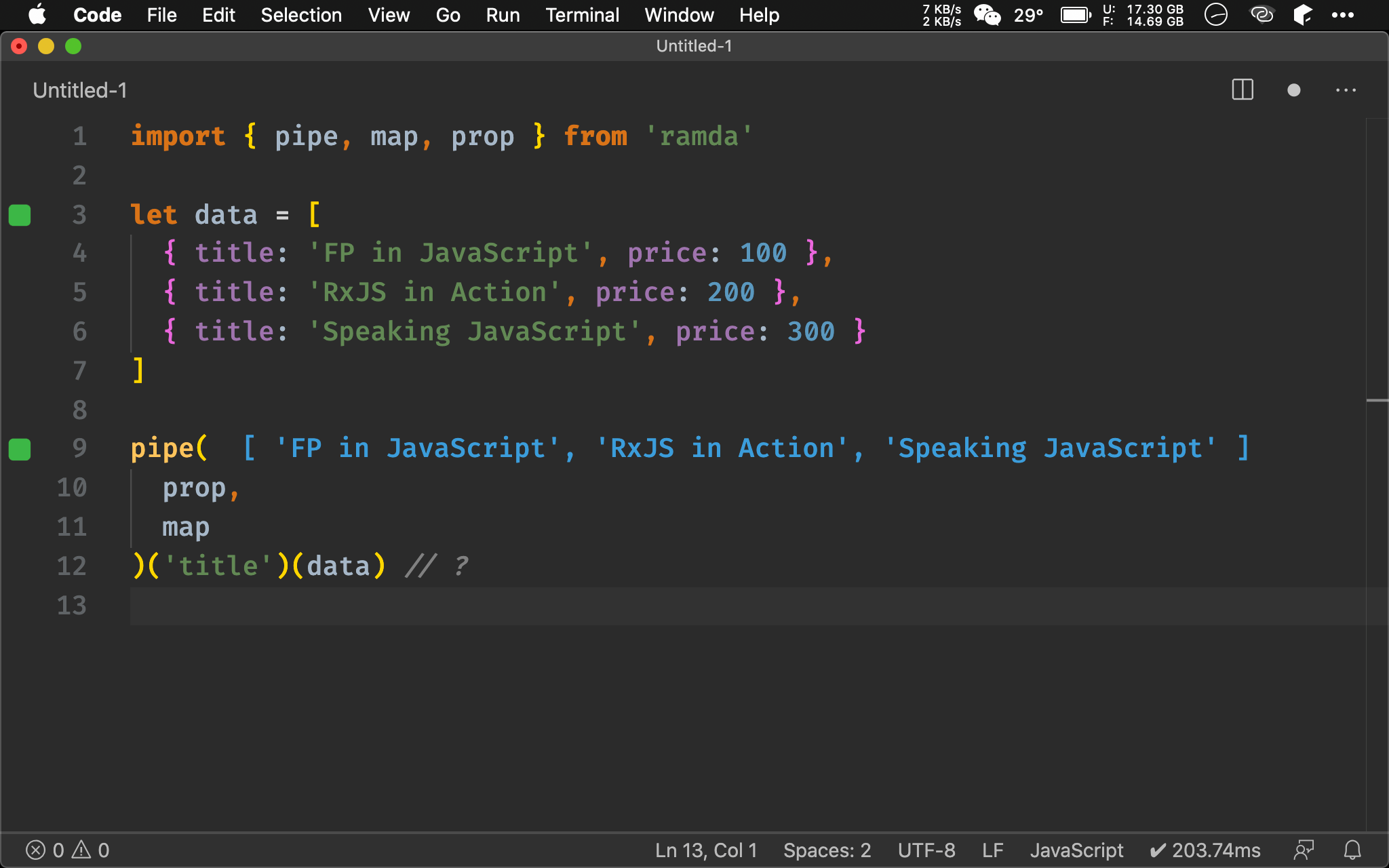Viewport: 1389px width, 868px height.
Task: Click the circular clock-like menu bar icon
Action: pyautogui.click(x=1215, y=15)
